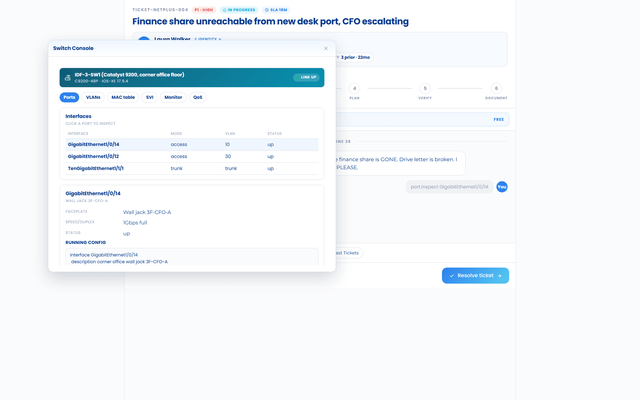The height and width of the screenshot is (400, 640).
Task: Select step 5 Verify circle
Action: [x=425, y=88]
